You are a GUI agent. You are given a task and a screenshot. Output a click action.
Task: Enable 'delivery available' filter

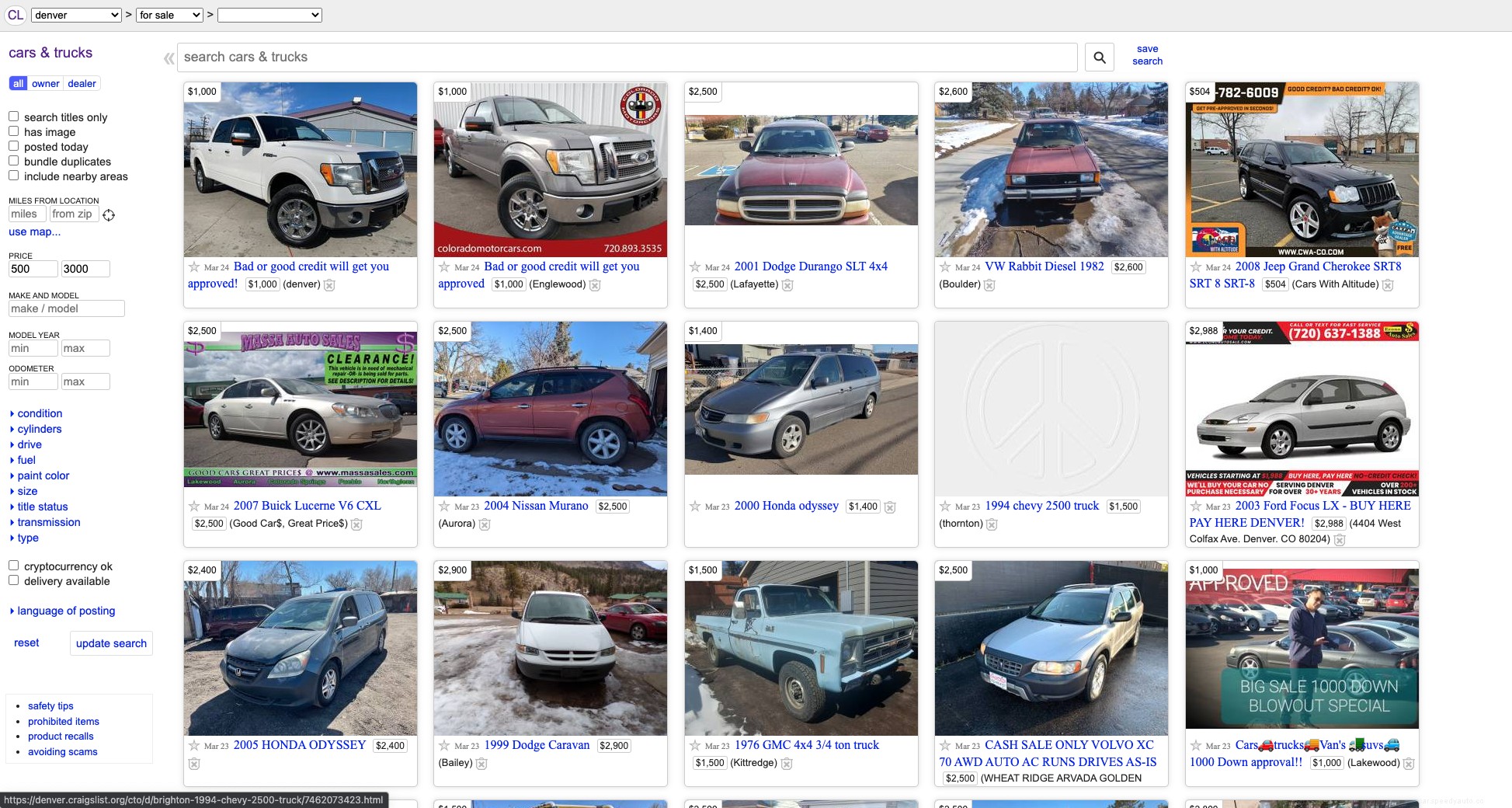13,580
